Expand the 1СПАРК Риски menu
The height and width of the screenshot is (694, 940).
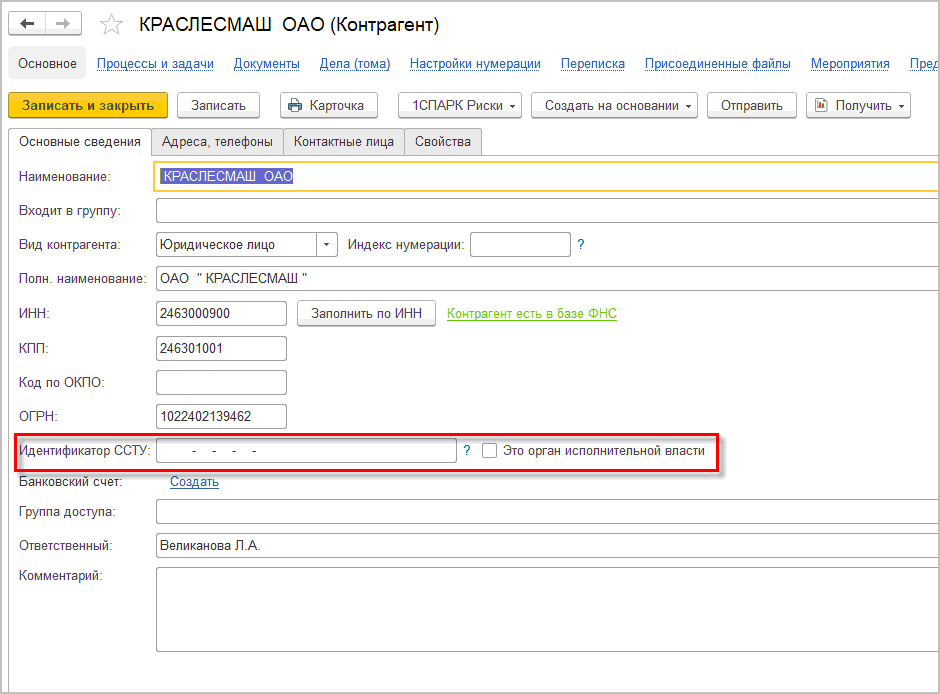coord(460,105)
